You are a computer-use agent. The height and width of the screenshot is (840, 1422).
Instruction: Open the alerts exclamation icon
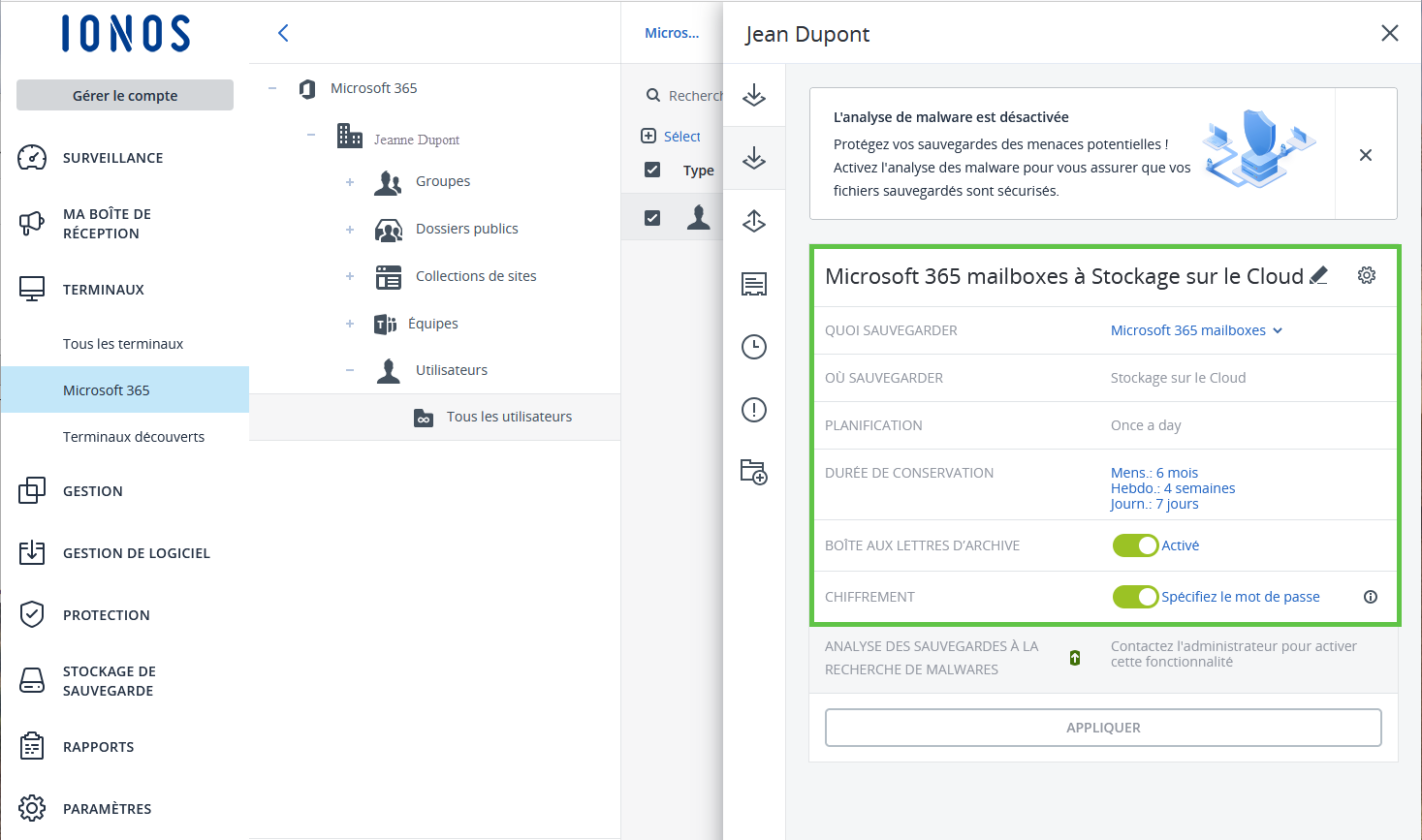pyautogui.click(x=754, y=410)
